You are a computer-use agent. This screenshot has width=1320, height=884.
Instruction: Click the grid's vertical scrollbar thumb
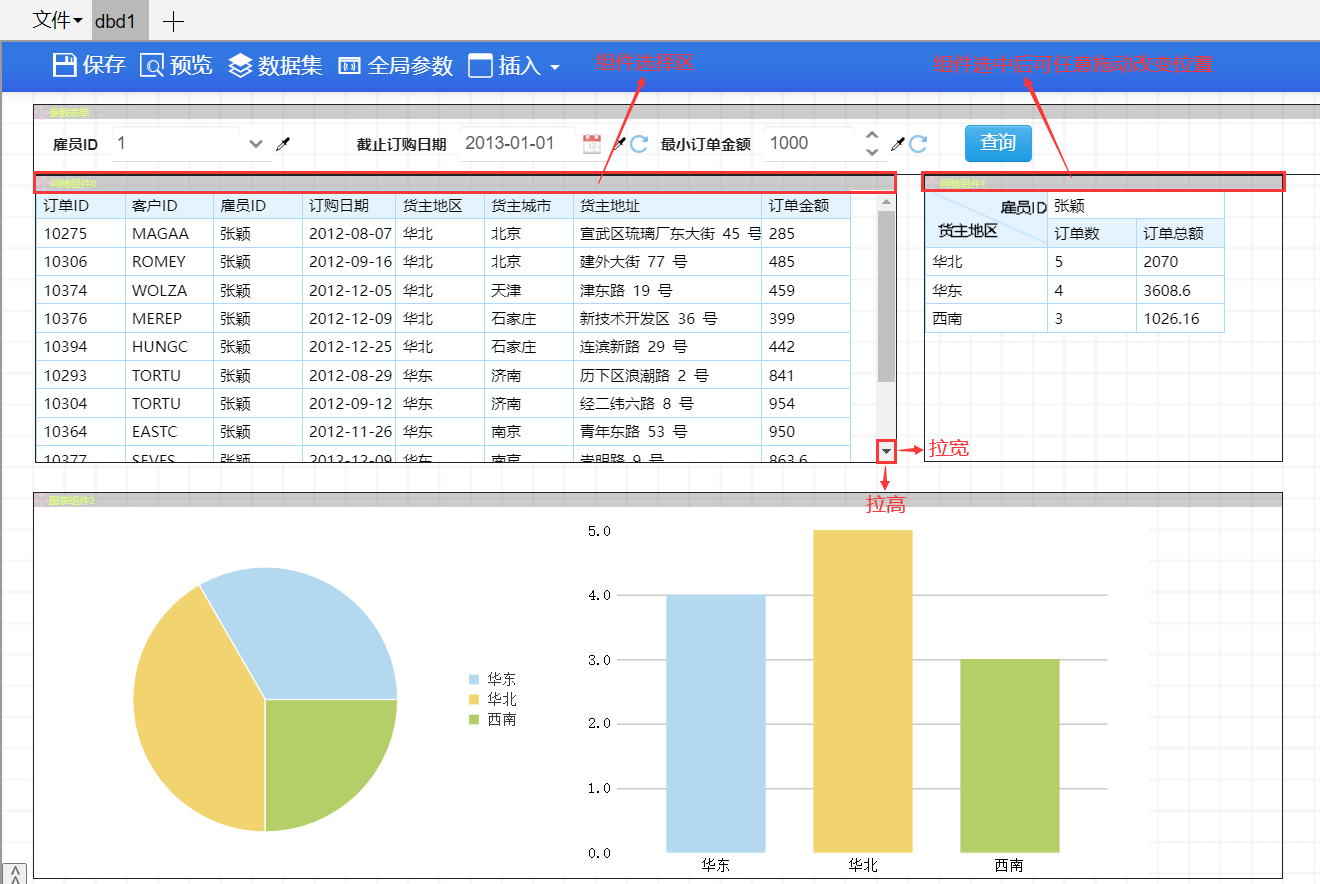886,295
